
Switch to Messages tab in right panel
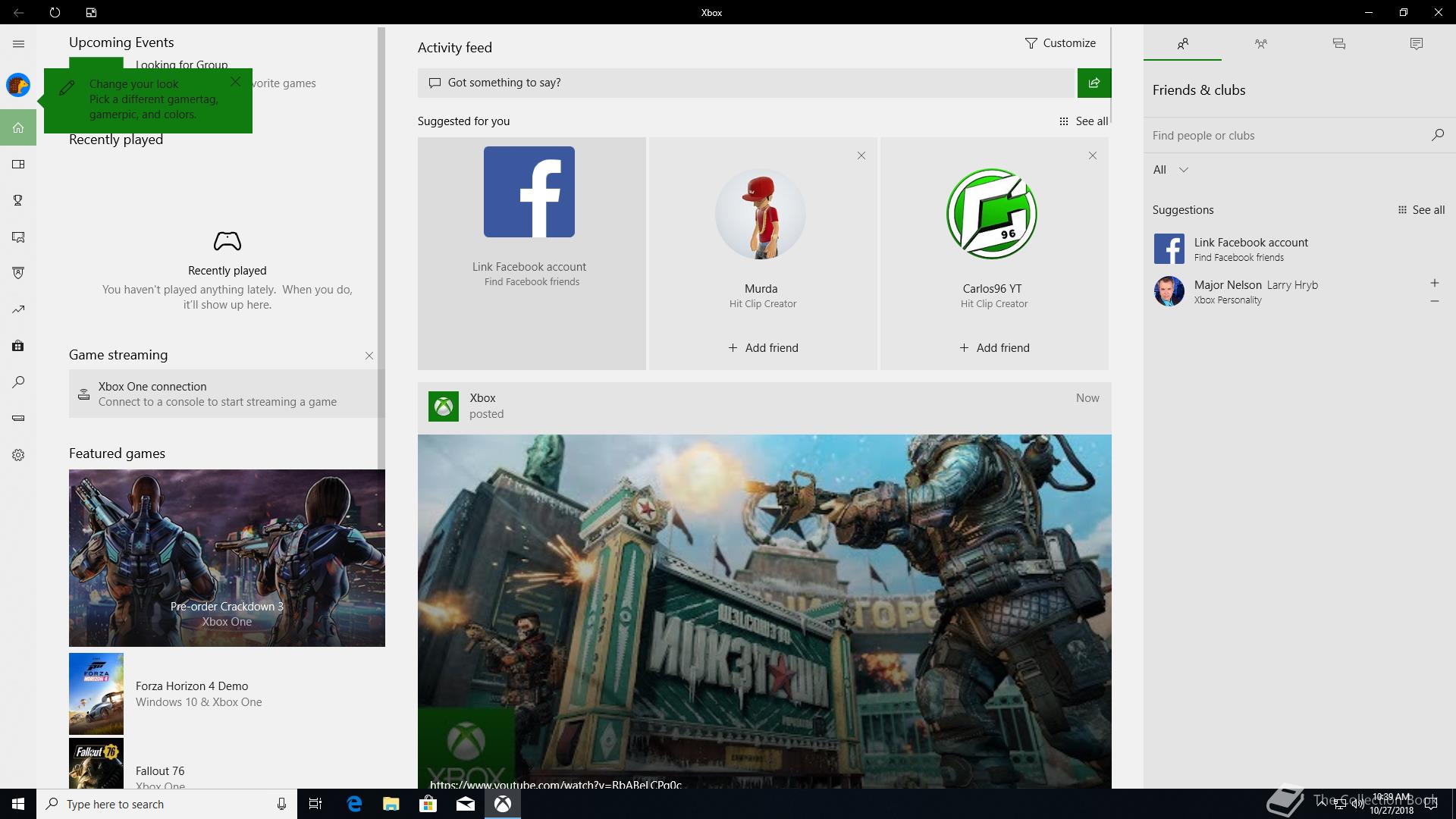coord(1338,43)
